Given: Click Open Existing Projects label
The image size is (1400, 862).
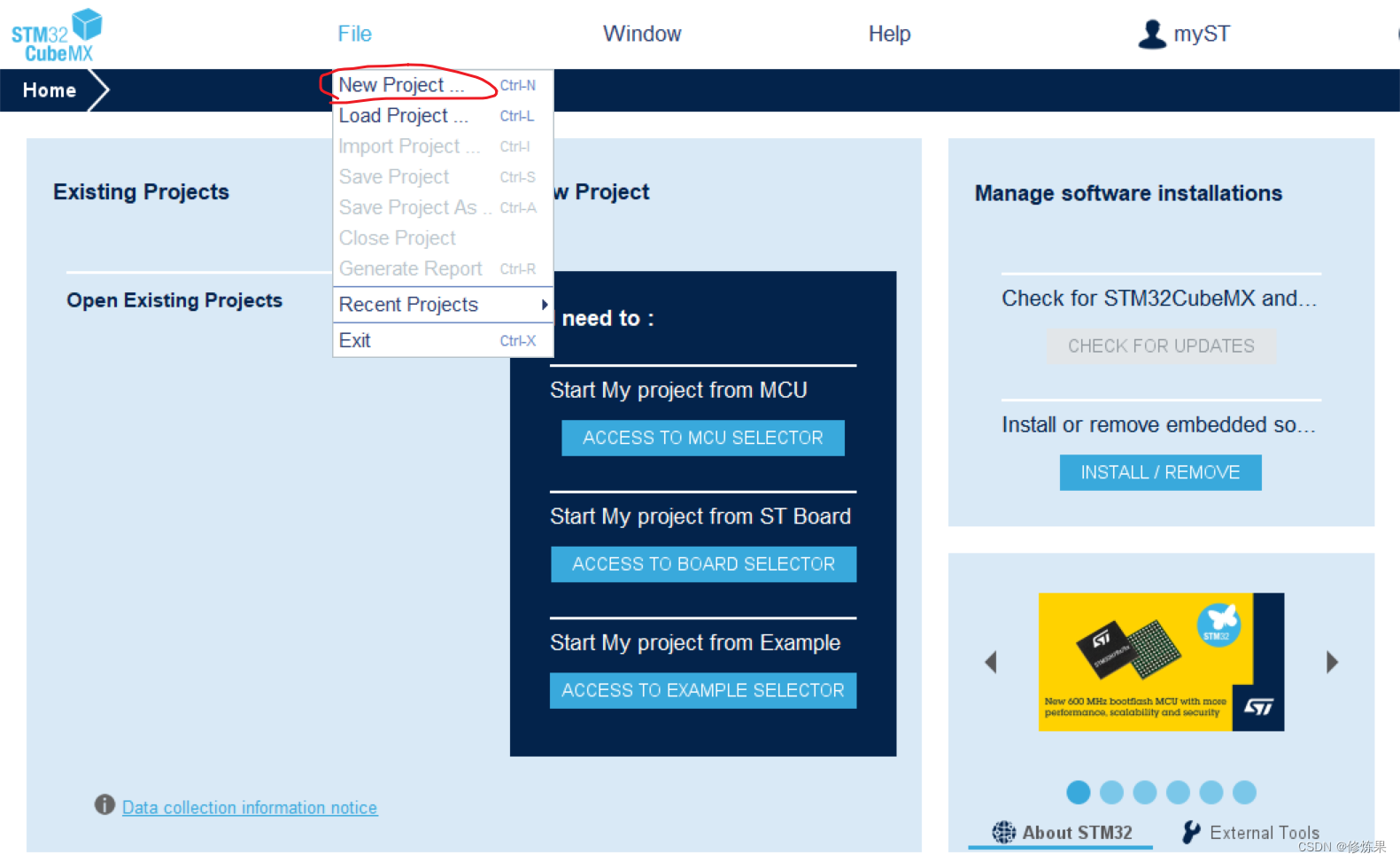Looking at the screenshot, I should pos(174,300).
